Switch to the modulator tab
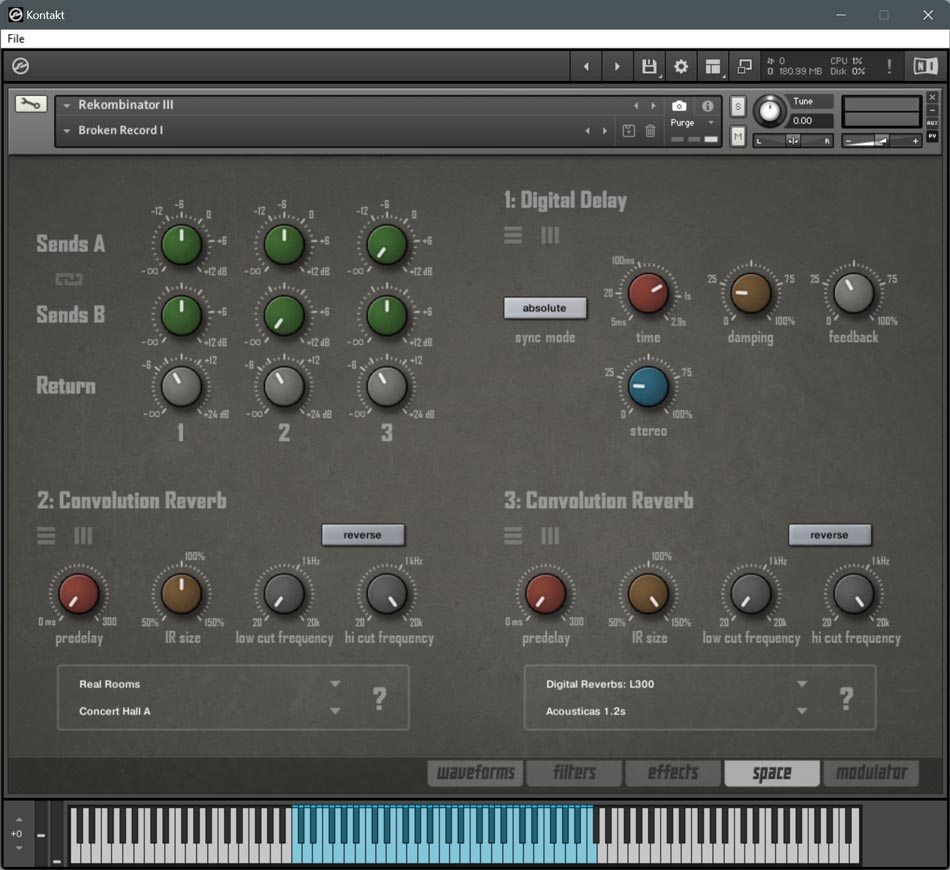950x870 pixels. coord(871,772)
